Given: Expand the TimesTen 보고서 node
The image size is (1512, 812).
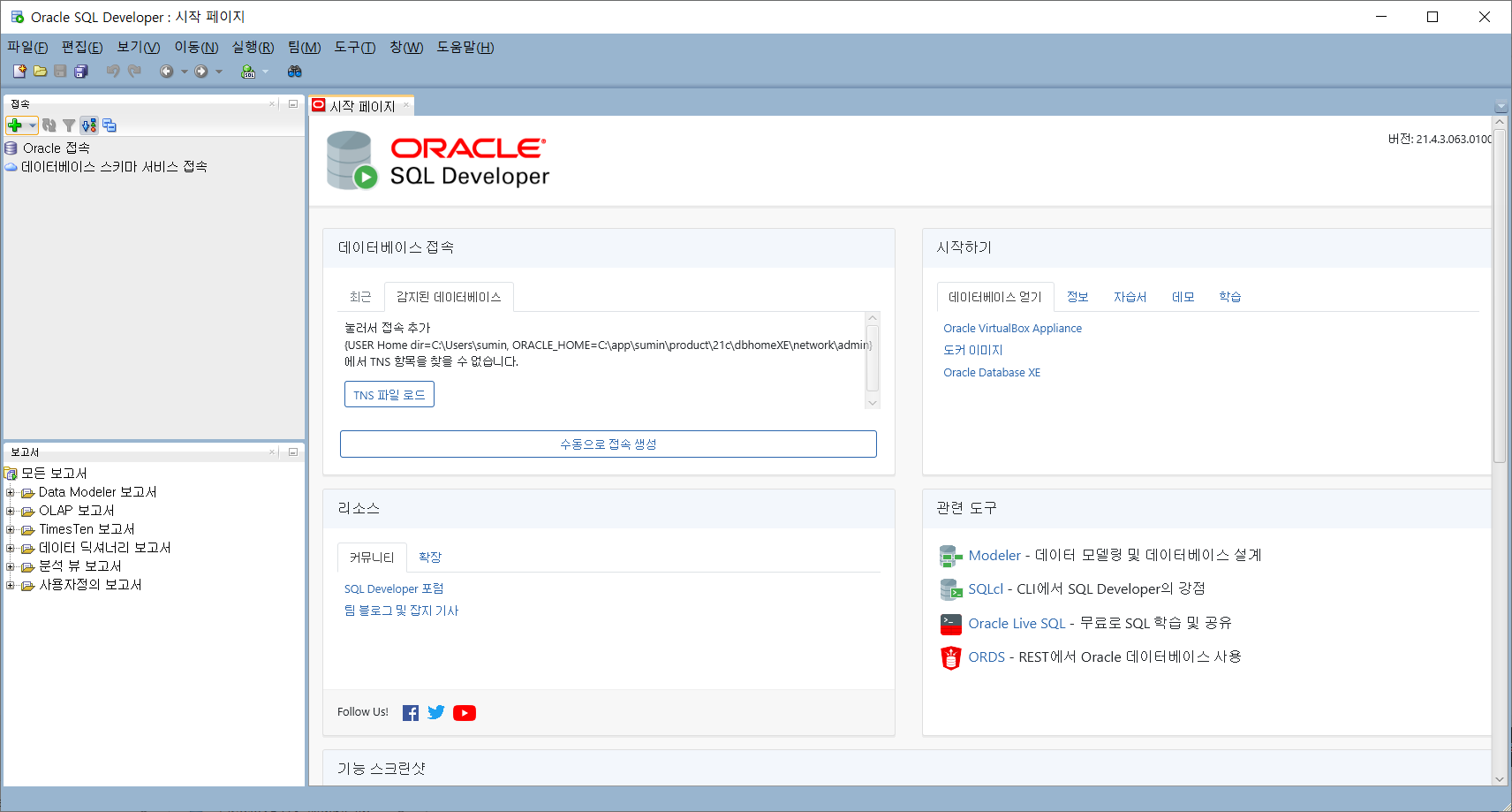Looking at the screenshot, I should click(10, 529).
